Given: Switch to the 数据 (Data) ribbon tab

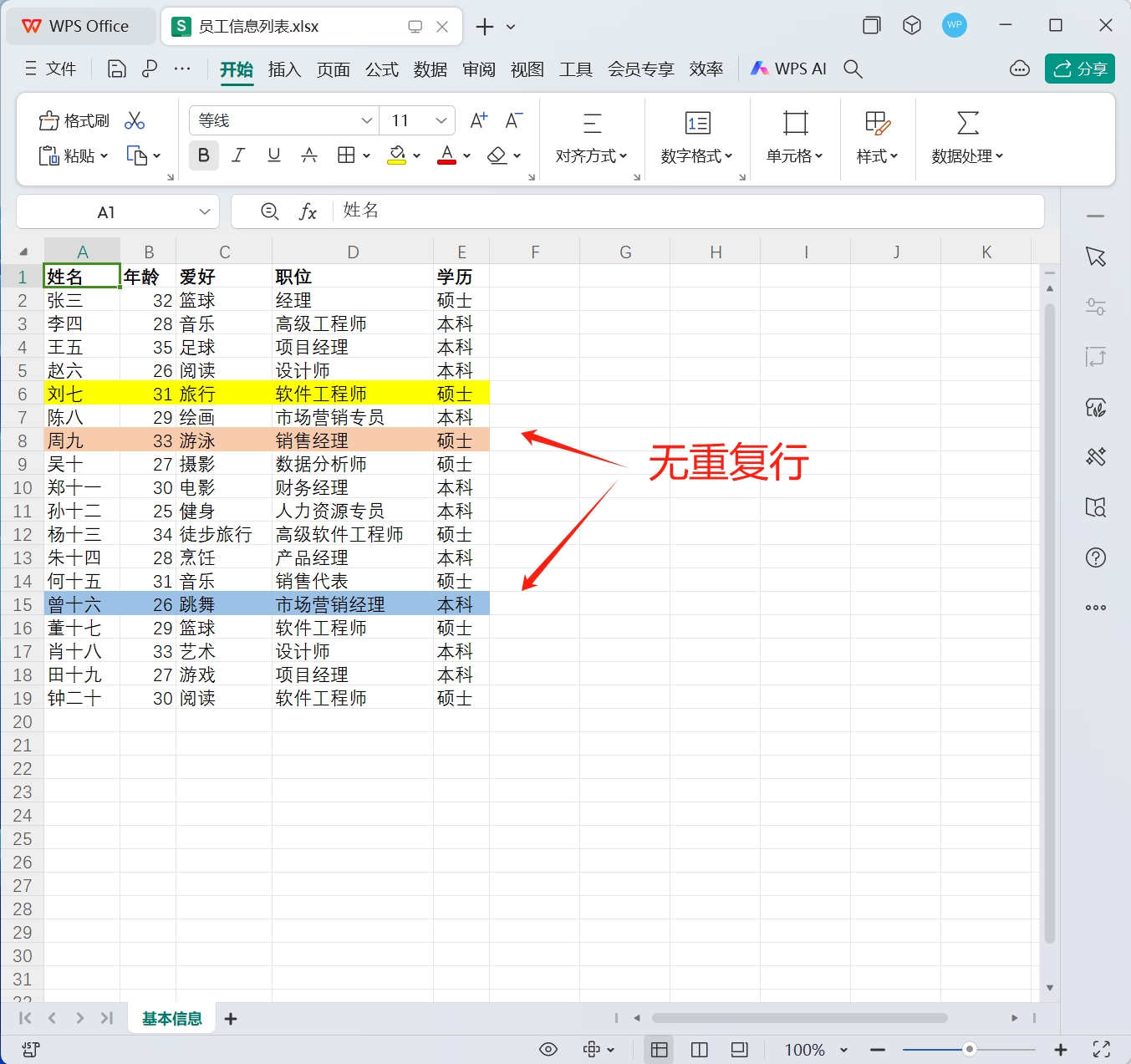Looking at the screenshot, I should (x=430, y=69).
